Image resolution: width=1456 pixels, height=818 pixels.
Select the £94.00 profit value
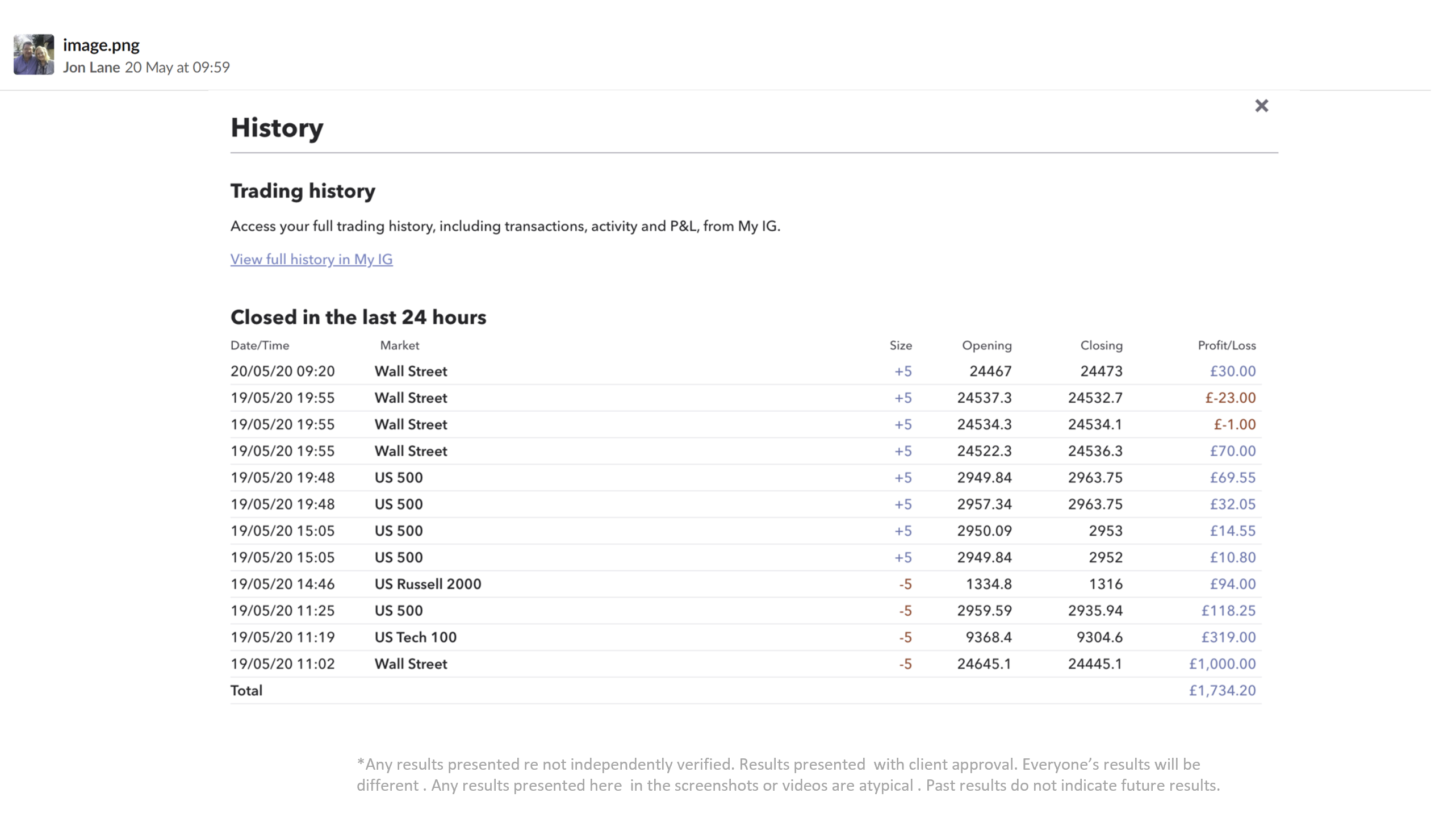point(1232,584)
